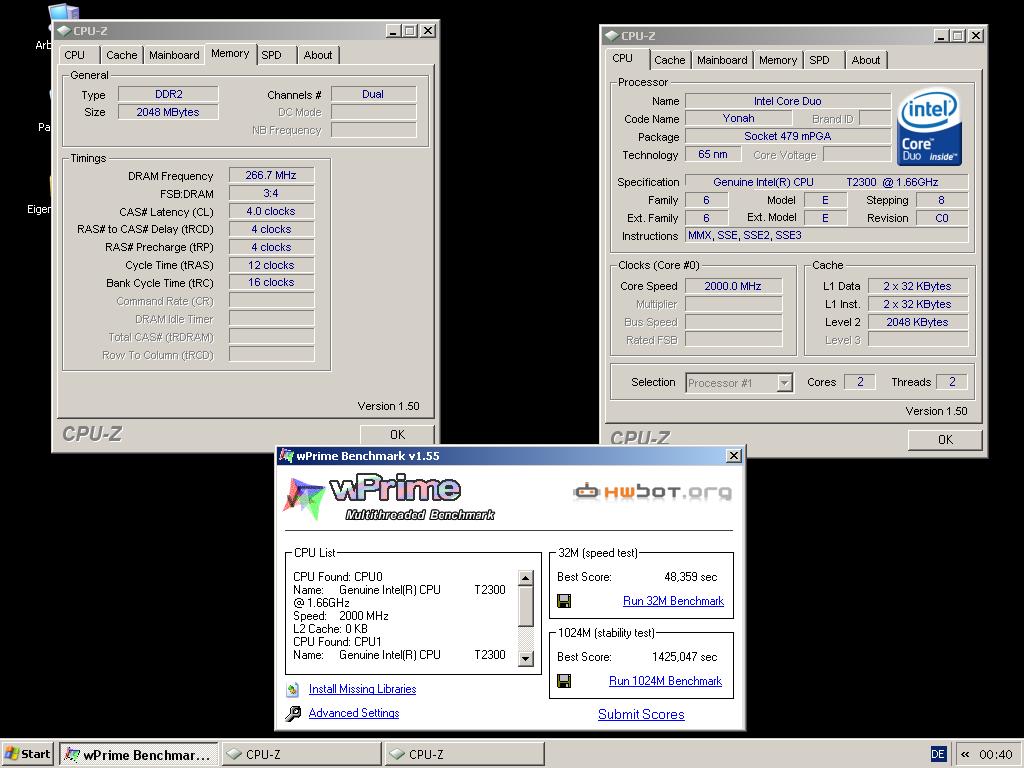
Task: Click the processor Name field Intel Core Duo
Action: 788,101
